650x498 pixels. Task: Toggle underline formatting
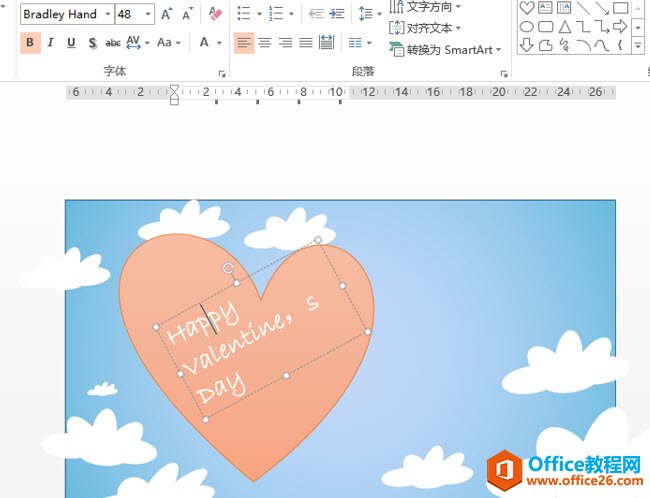tap(71, 43)
